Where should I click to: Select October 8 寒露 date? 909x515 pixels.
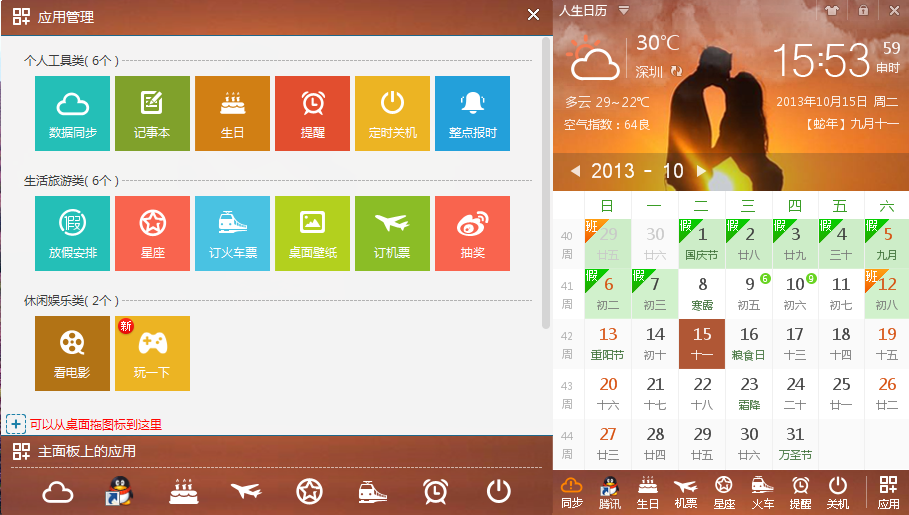point(701,293)
